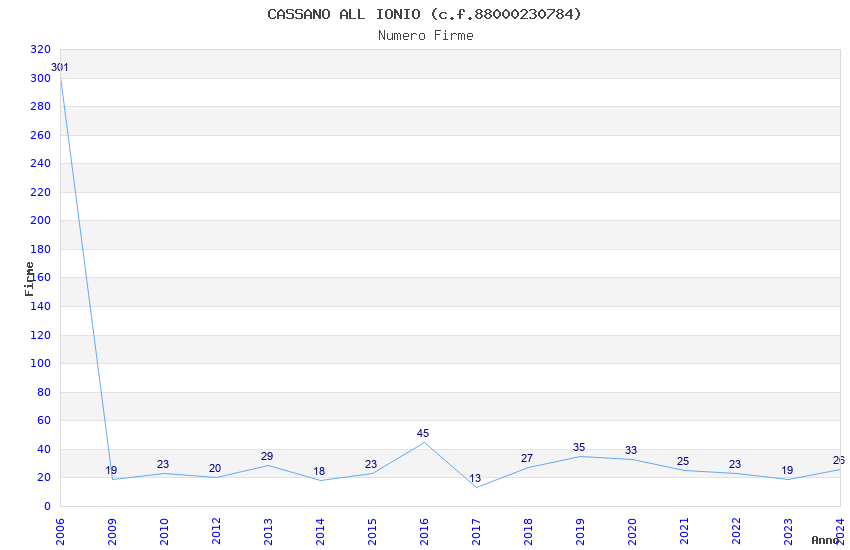
Task: Select the data label 20 at 2012
Action: (x=215, y=469)
